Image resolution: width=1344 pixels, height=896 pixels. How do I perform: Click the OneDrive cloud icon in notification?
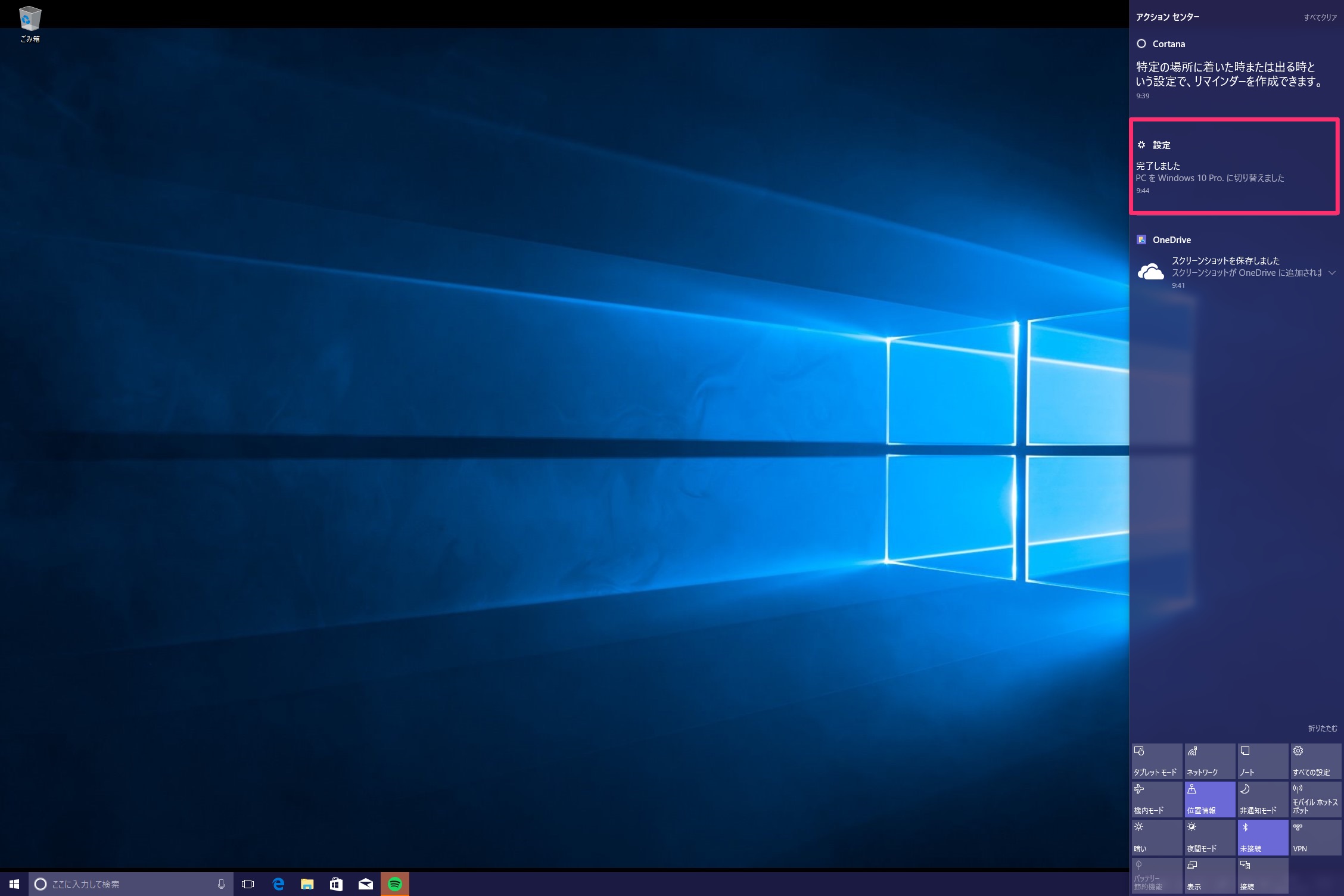pyautogui.click(x=1150, y=272)
